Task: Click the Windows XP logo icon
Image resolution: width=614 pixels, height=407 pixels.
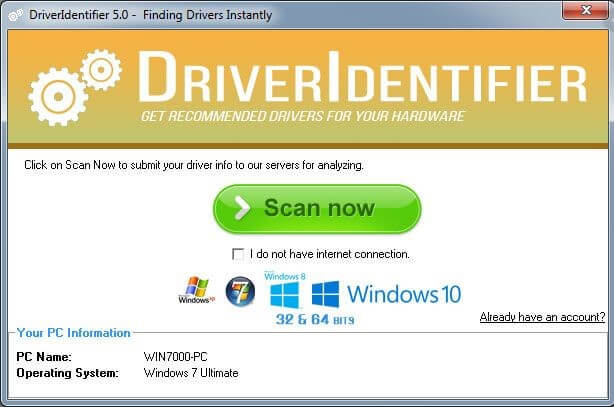Action: click(x=197, y=290)
